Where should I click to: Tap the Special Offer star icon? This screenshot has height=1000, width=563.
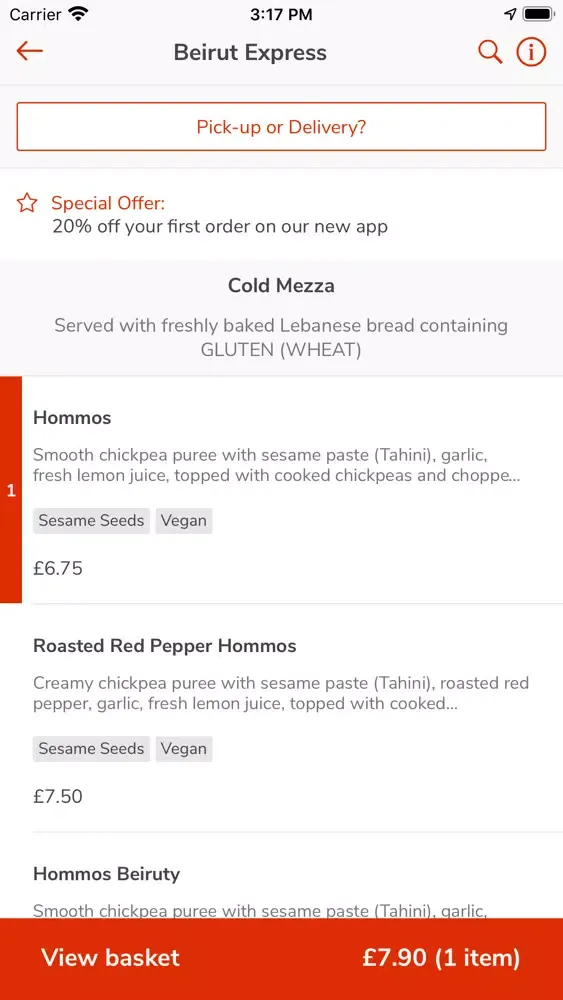pos(27,203)
